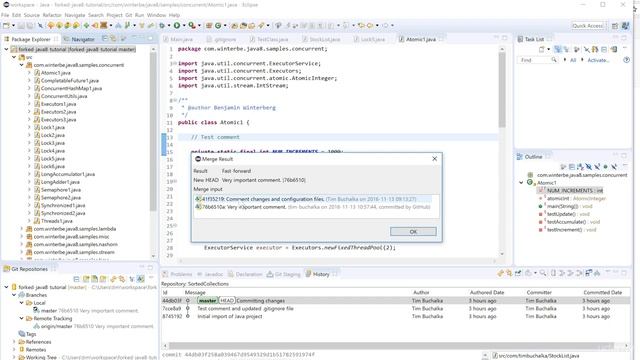The height and width of the screenshot is (360, 640).
Task: Click the green Run toolbar button
Action: tap(177, 25)
